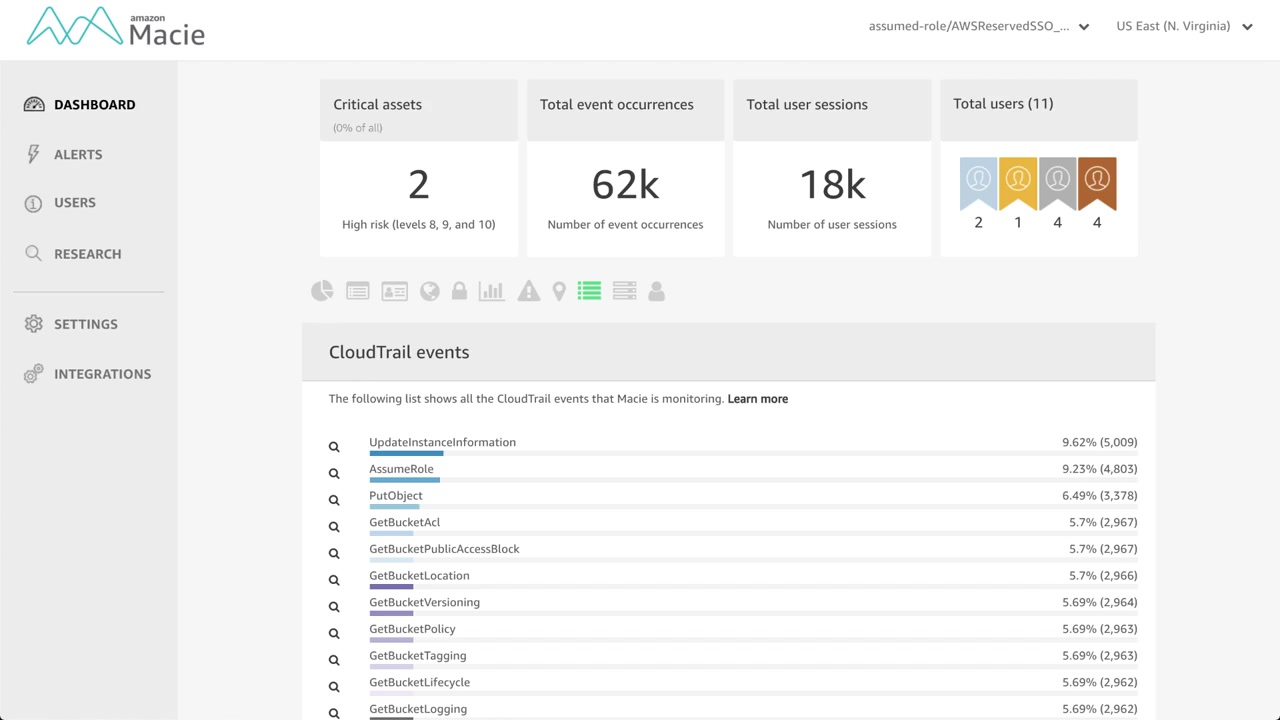Click the PutObject percentage bar
Screen dimensions: 1280x720
click(394, 507)
